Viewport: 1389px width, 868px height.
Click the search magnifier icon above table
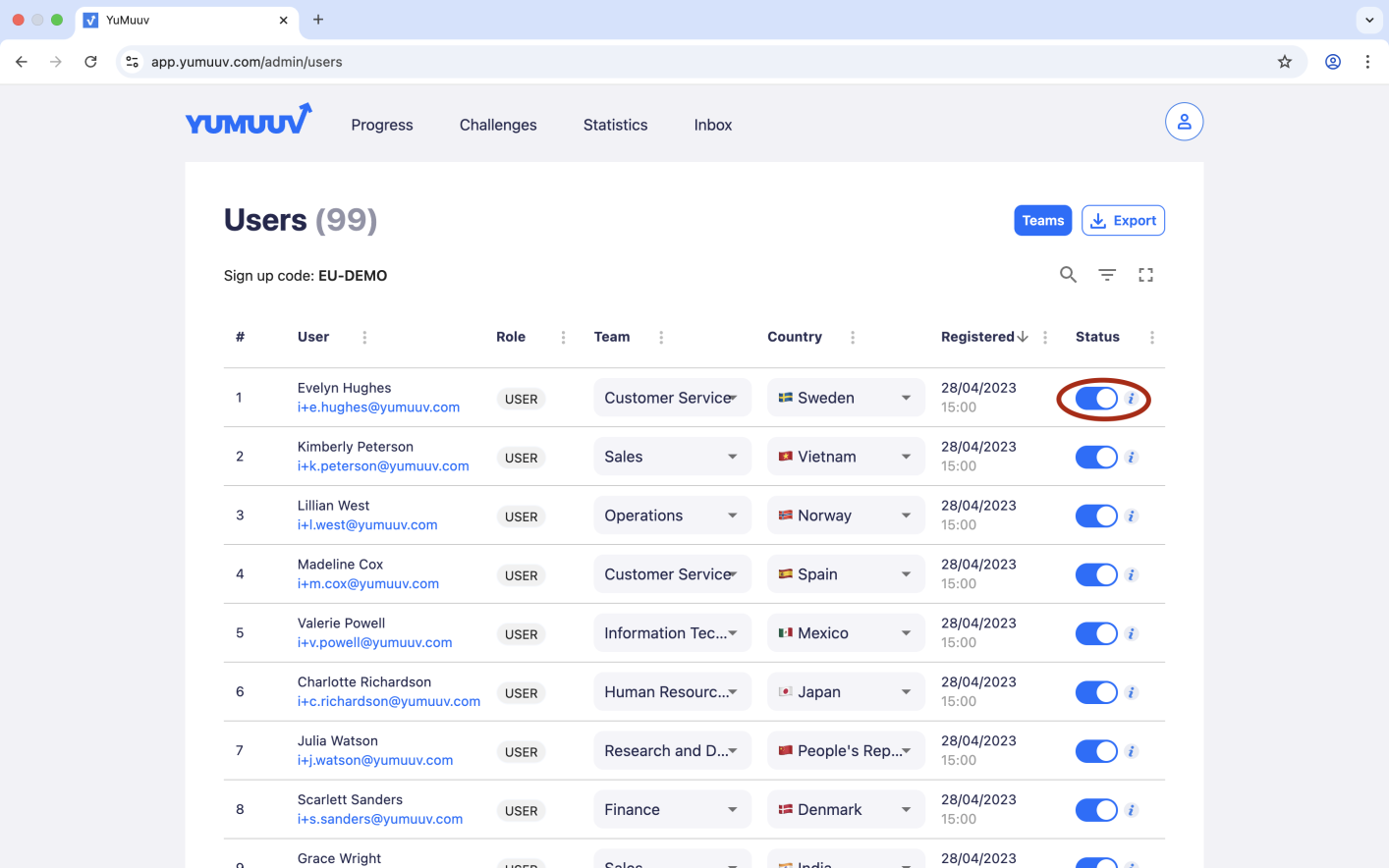click(1068, 275)
